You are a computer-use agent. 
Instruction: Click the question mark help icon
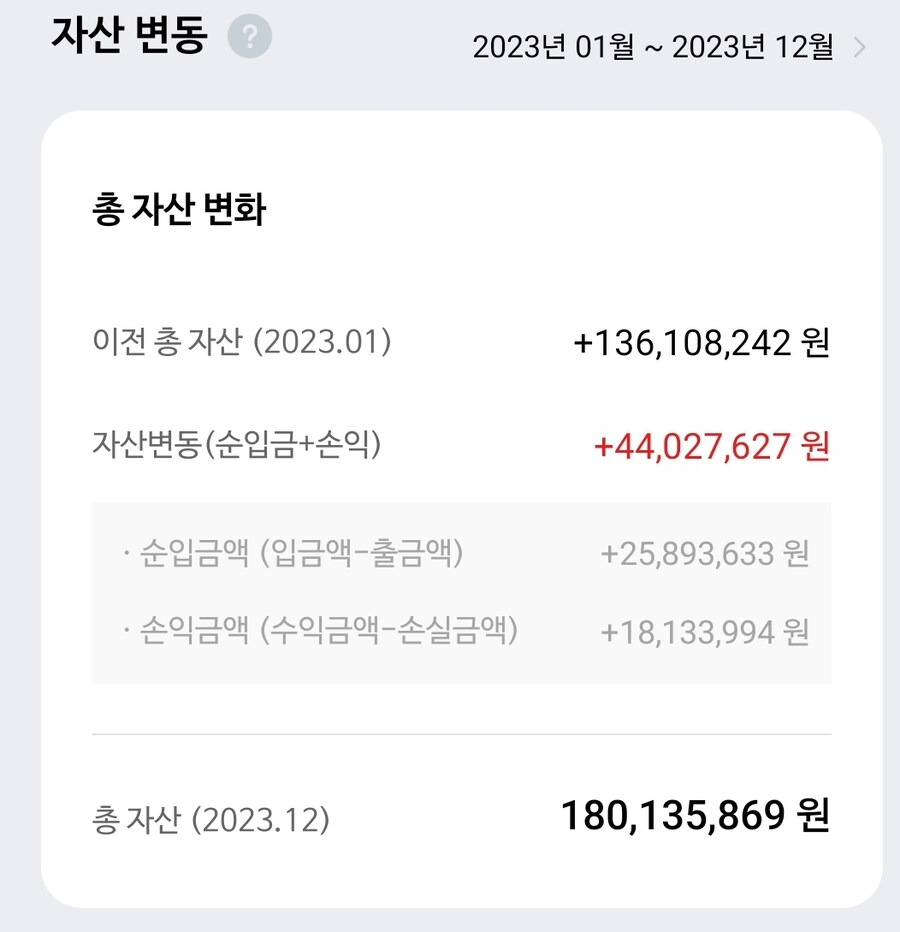tap(249, 38)
